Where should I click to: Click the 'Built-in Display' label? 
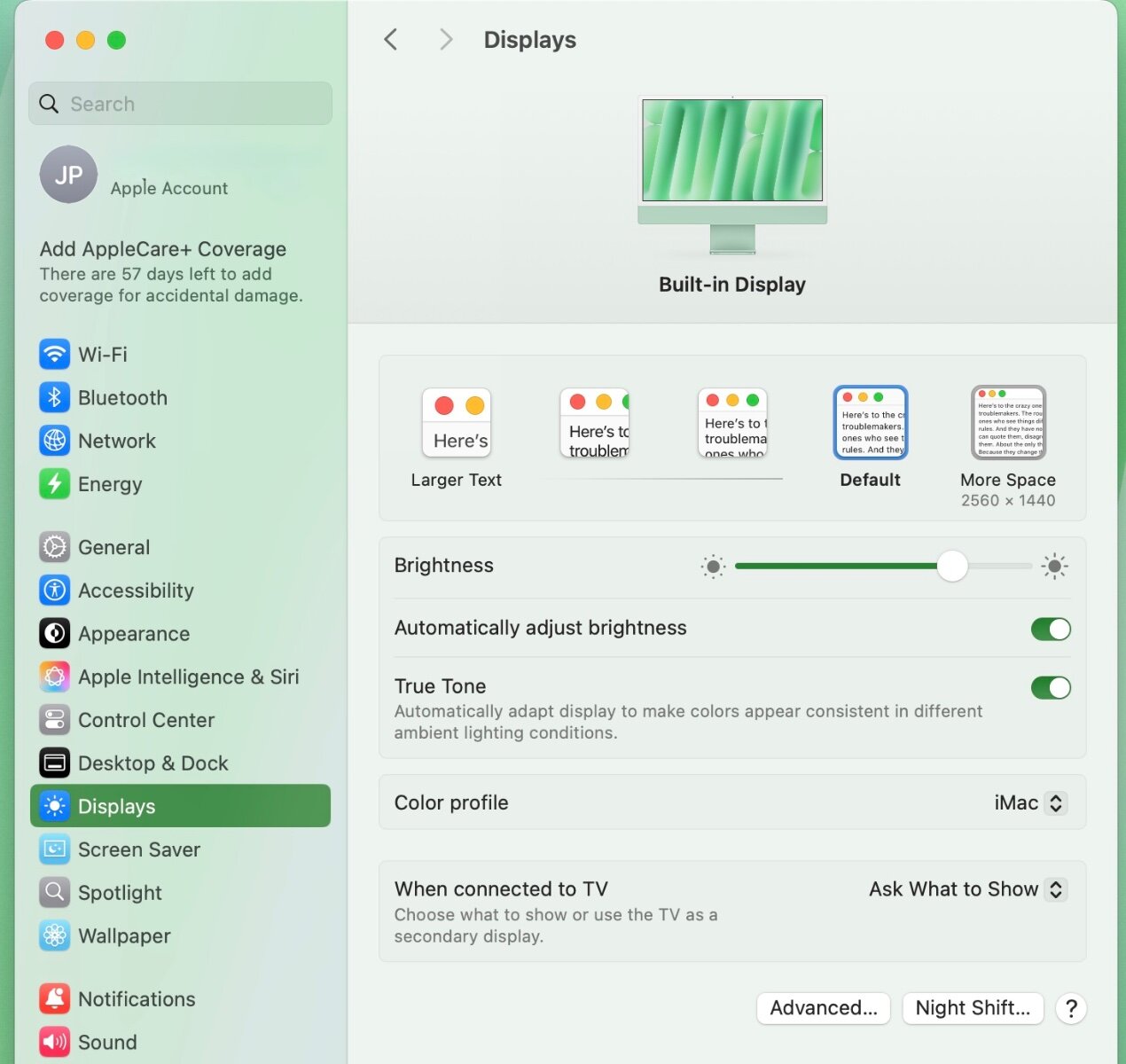click(732, 285)
